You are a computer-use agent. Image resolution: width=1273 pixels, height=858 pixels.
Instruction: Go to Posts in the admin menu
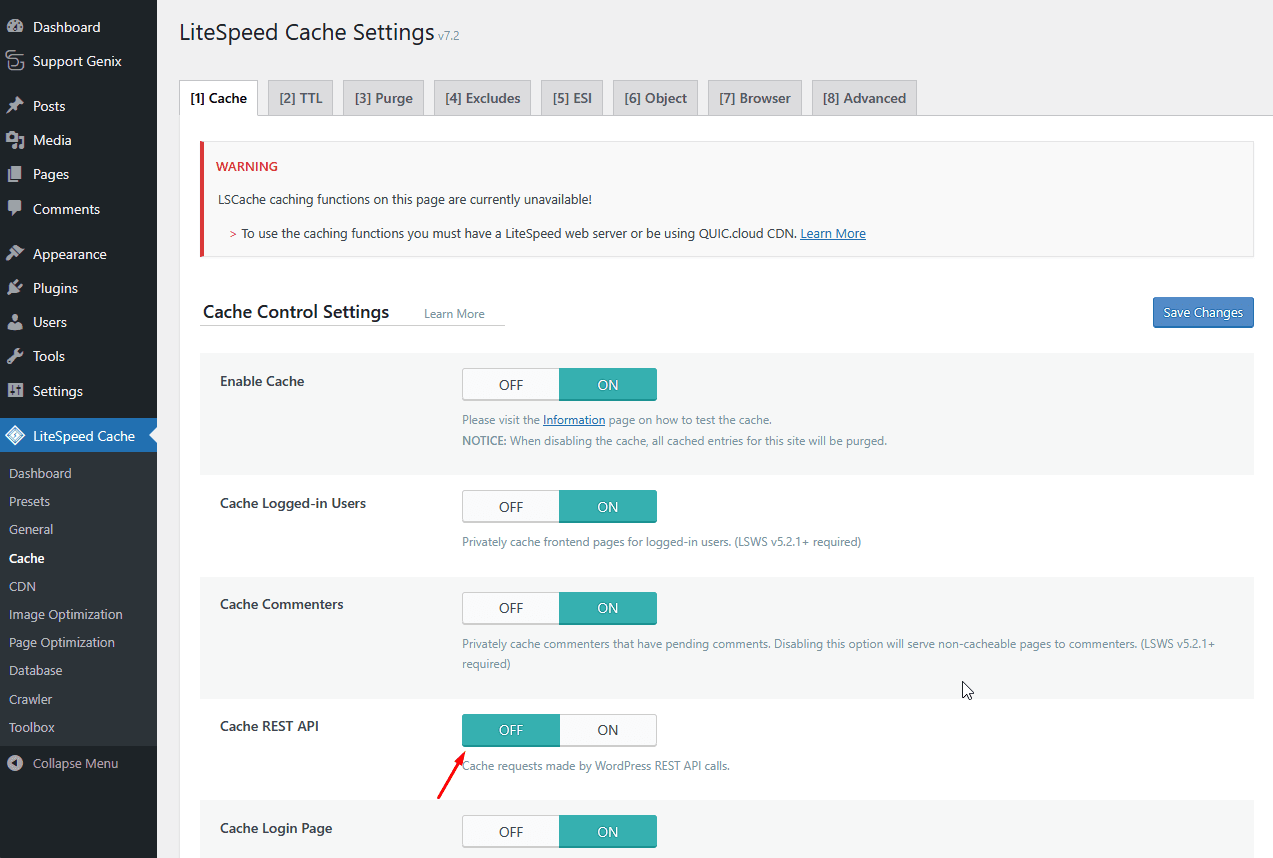point(78,106)
